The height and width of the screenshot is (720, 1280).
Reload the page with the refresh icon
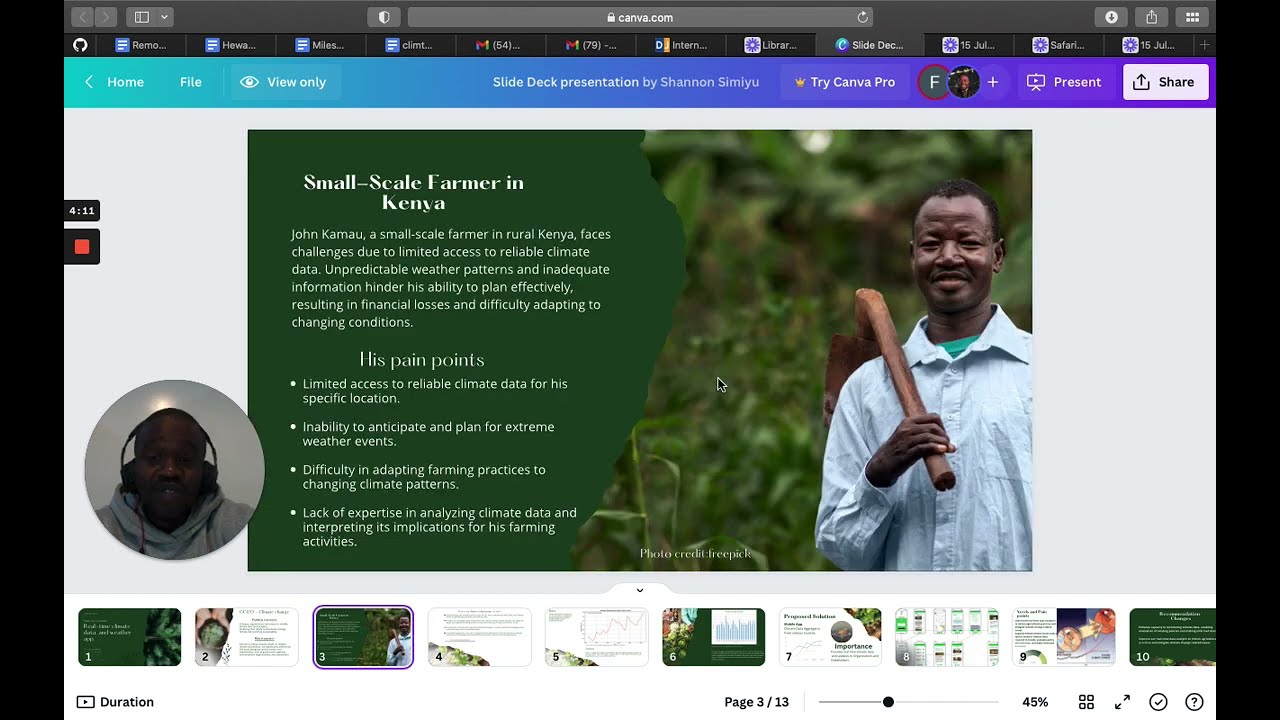[862, 17]
